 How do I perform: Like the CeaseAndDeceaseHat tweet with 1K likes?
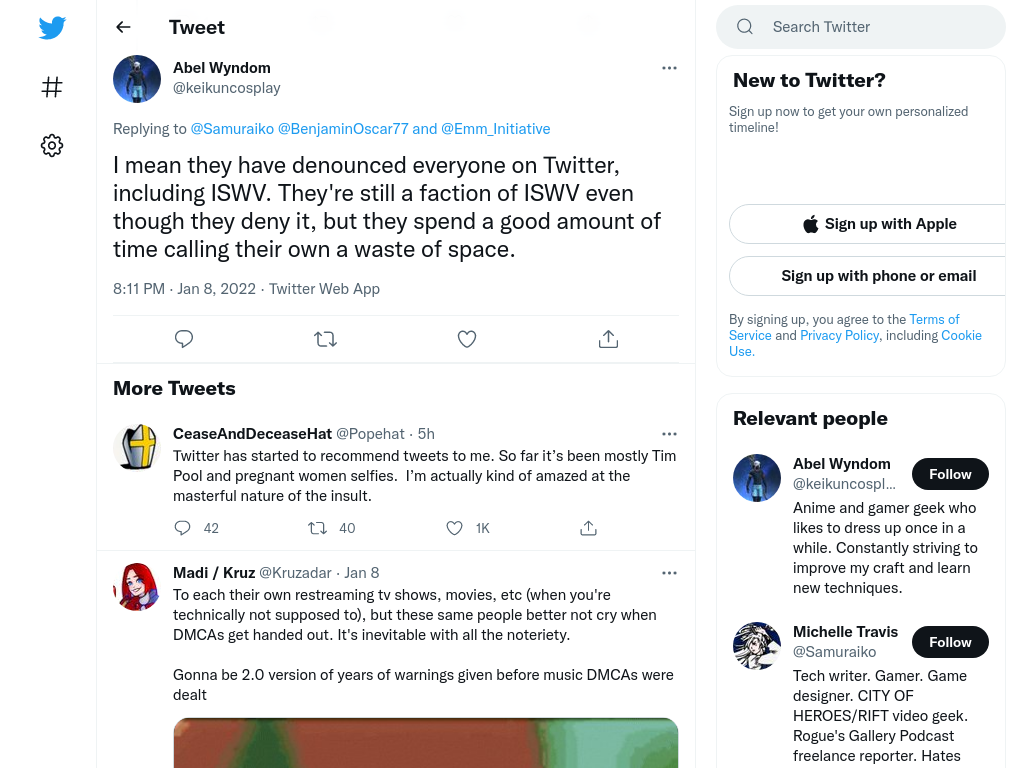455,528
